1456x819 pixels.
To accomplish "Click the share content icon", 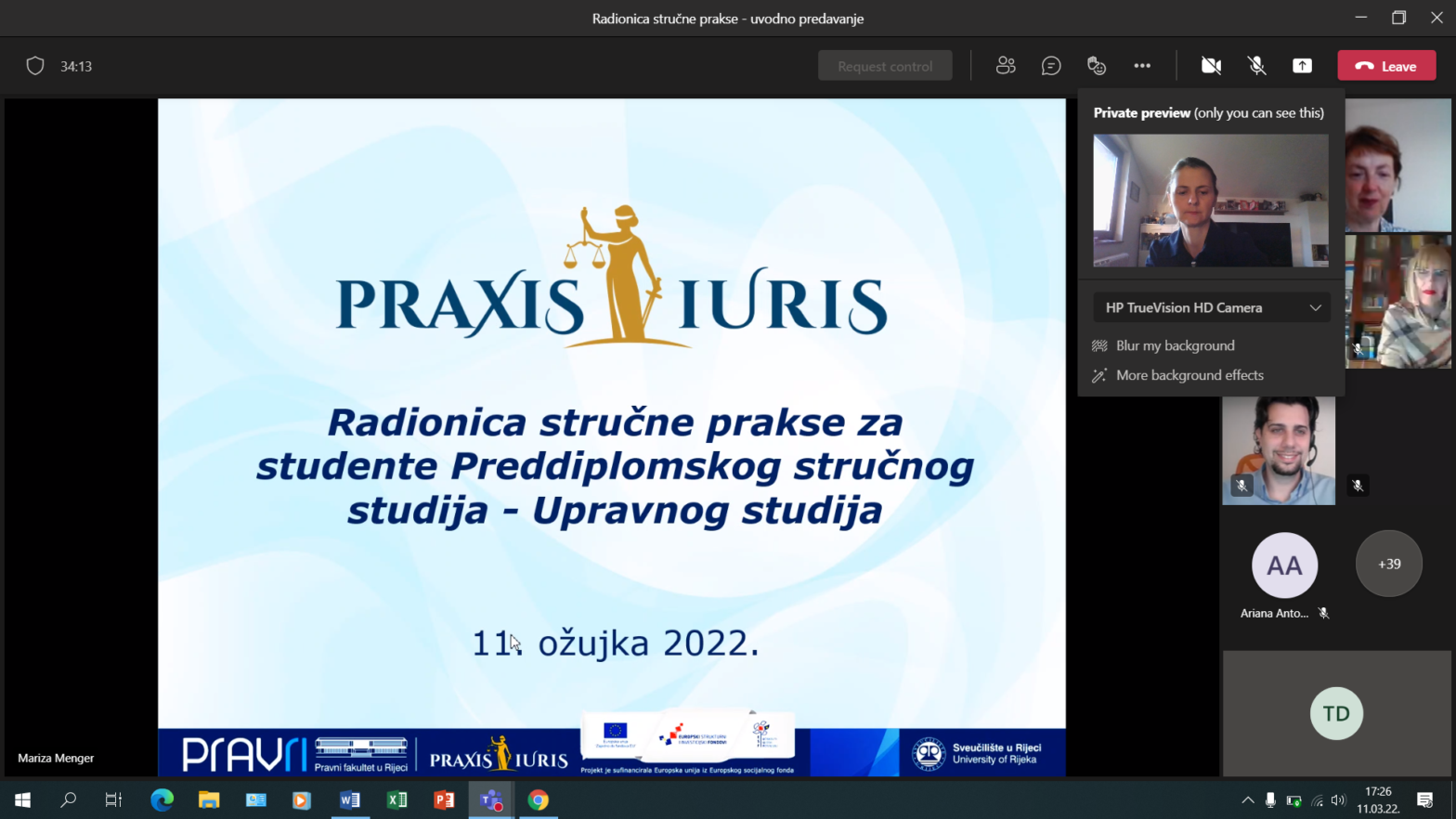I will pyautogui.click(x=1302, y=66).
